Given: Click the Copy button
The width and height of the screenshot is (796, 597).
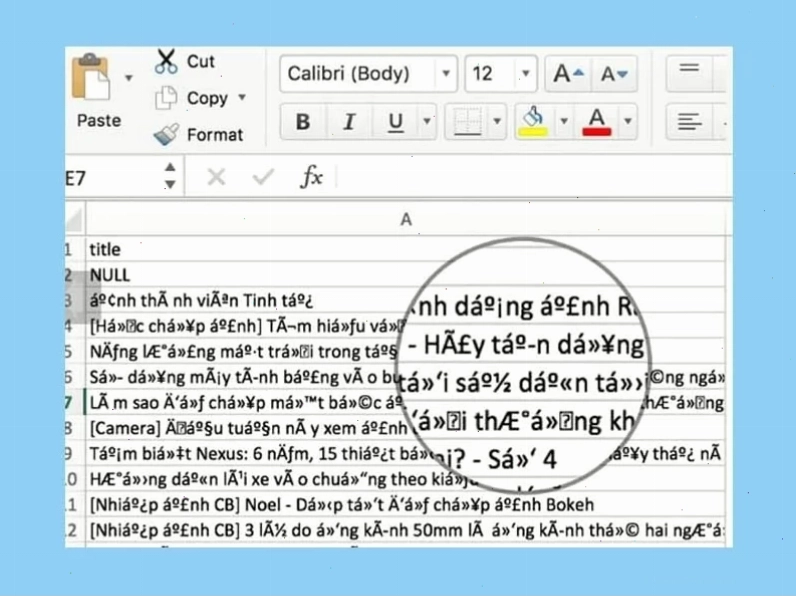Looking at the screenshot, I should [x=200, y=98].
